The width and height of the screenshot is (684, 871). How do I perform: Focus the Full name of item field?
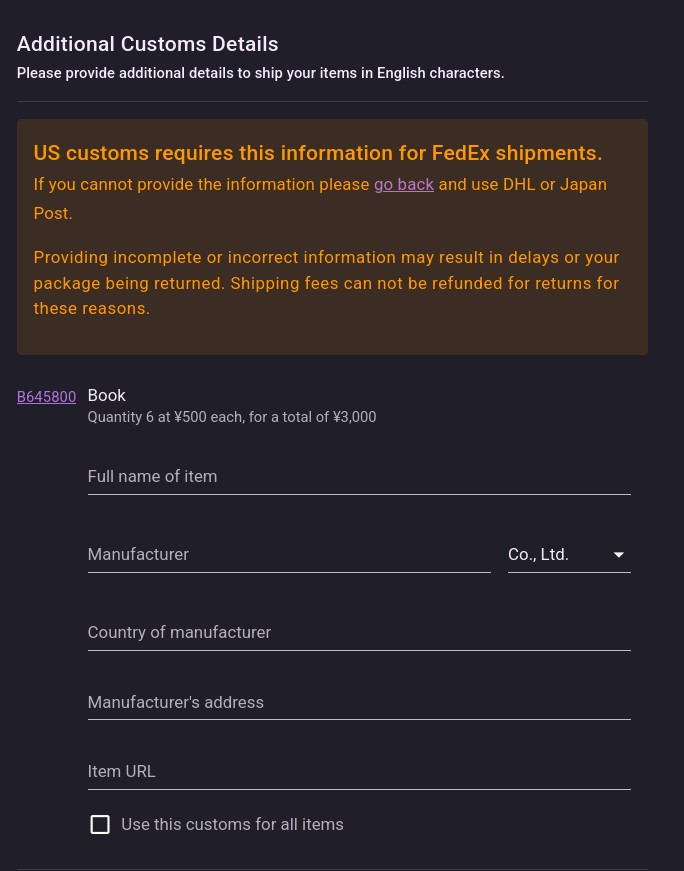pyautogui.click(x=359, y=477)
